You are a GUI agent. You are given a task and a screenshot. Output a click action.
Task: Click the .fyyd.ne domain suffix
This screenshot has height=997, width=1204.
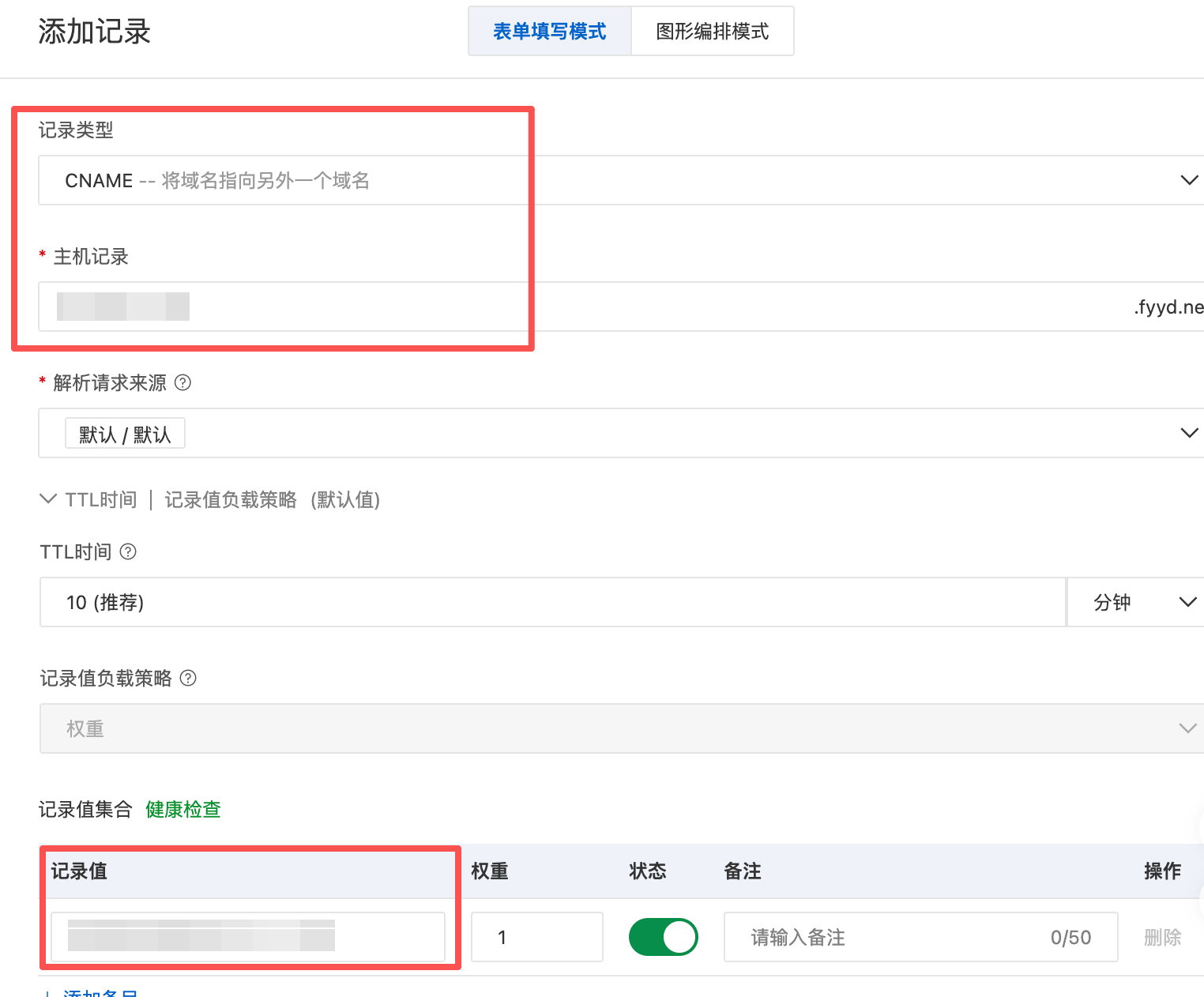[1168, 307]
